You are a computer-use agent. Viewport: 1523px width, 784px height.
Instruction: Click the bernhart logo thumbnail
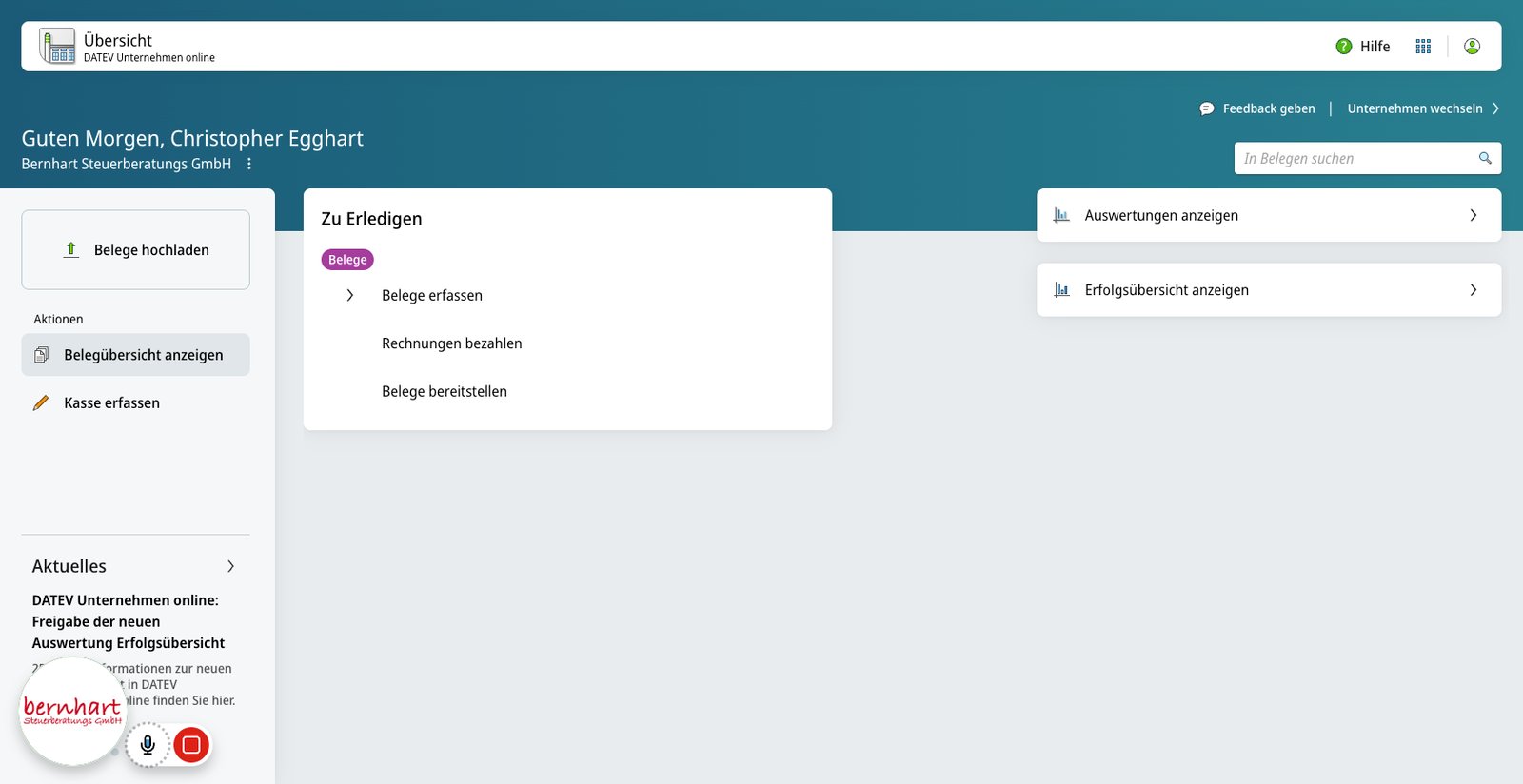coord(72,712)
